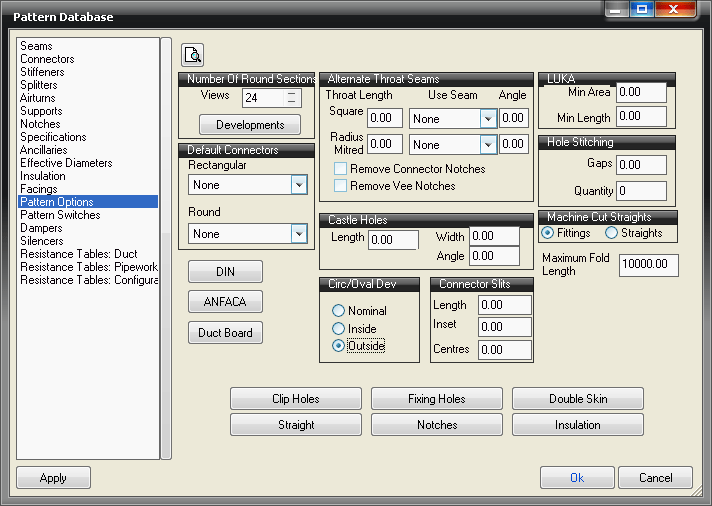The image size is (712, 506).
Task: Select Seams in the category list
Action: pos(36,46)
